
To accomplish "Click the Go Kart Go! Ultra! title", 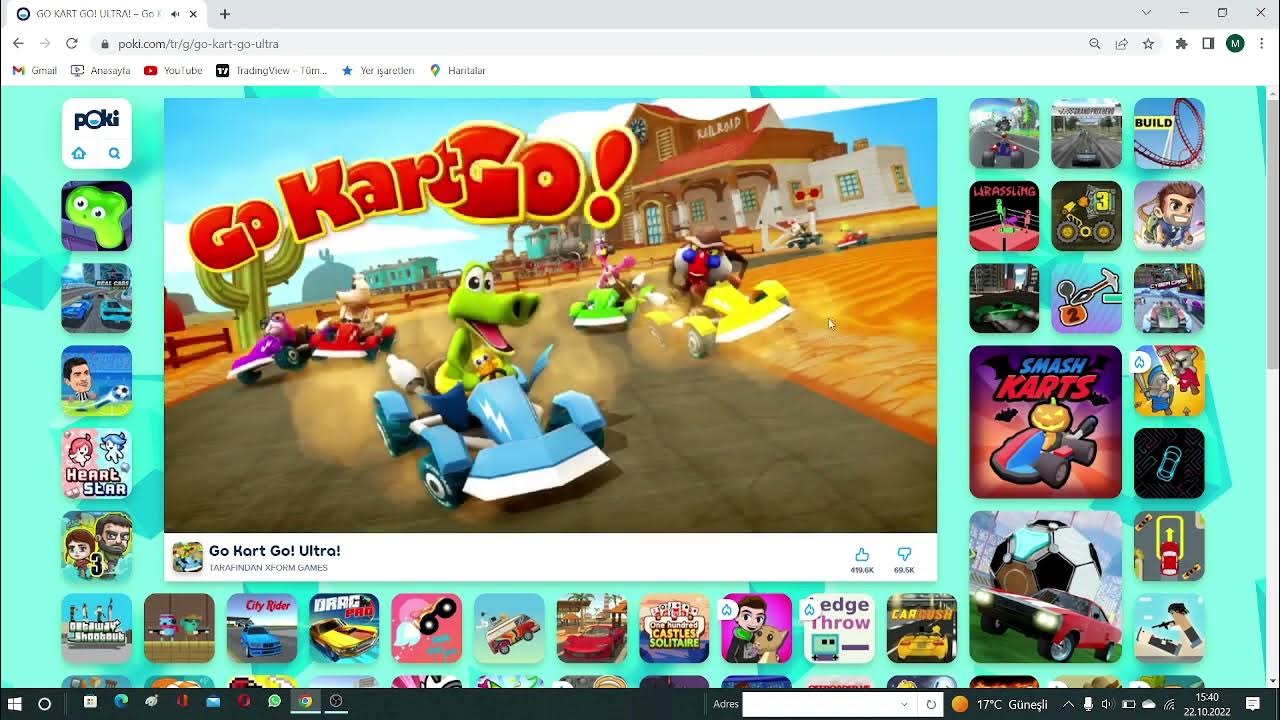I will [275, 551].
